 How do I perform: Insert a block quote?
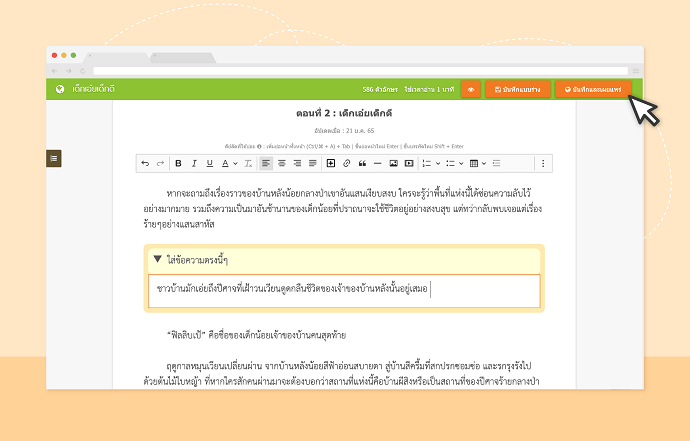(x=362, y=163)
